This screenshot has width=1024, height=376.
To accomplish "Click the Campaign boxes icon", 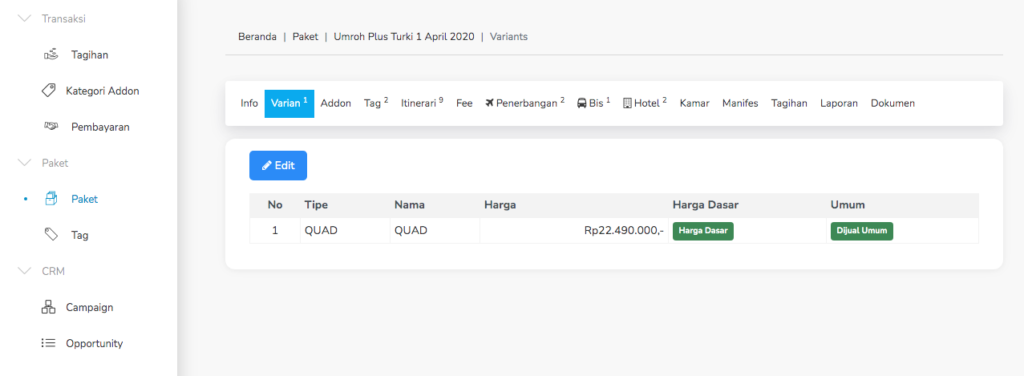I will [x=48, y=307].
